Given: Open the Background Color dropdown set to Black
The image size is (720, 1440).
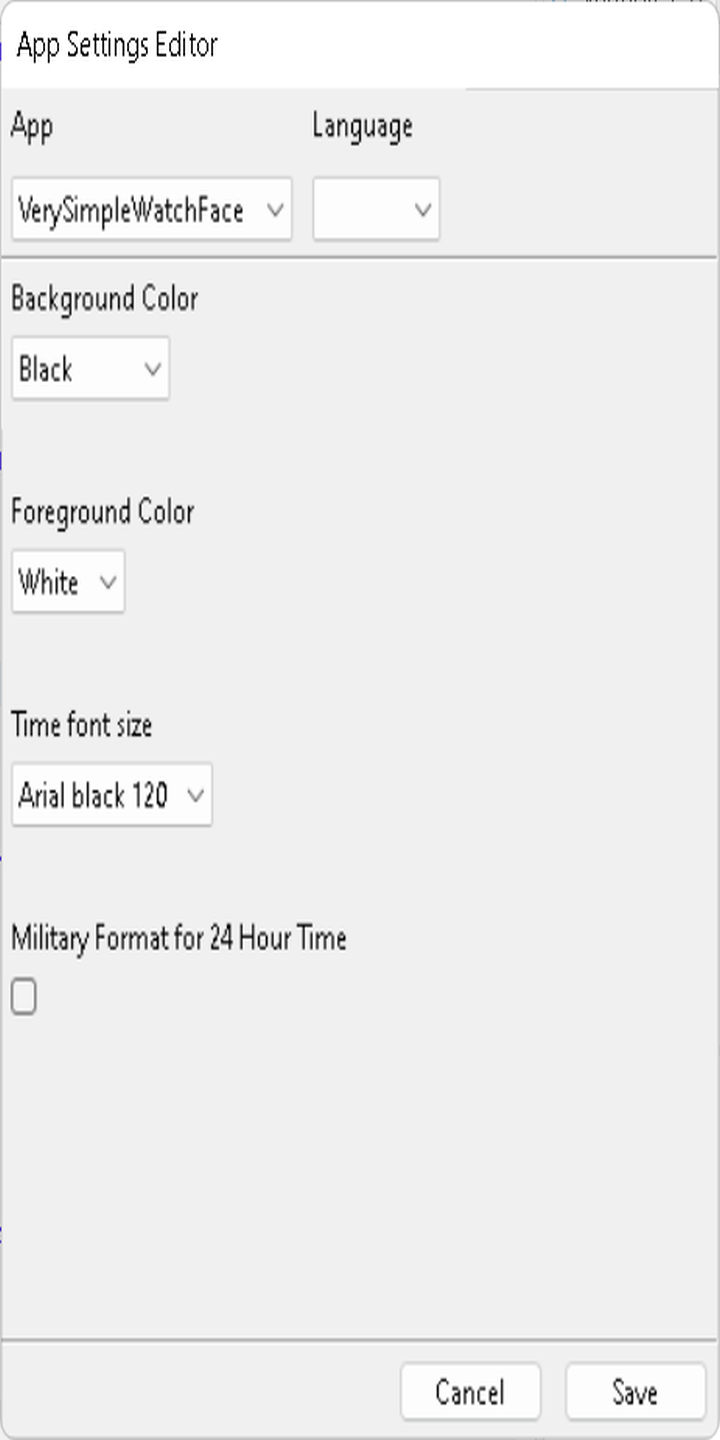Looking at the screenshot, I should (x=90, y=368).
